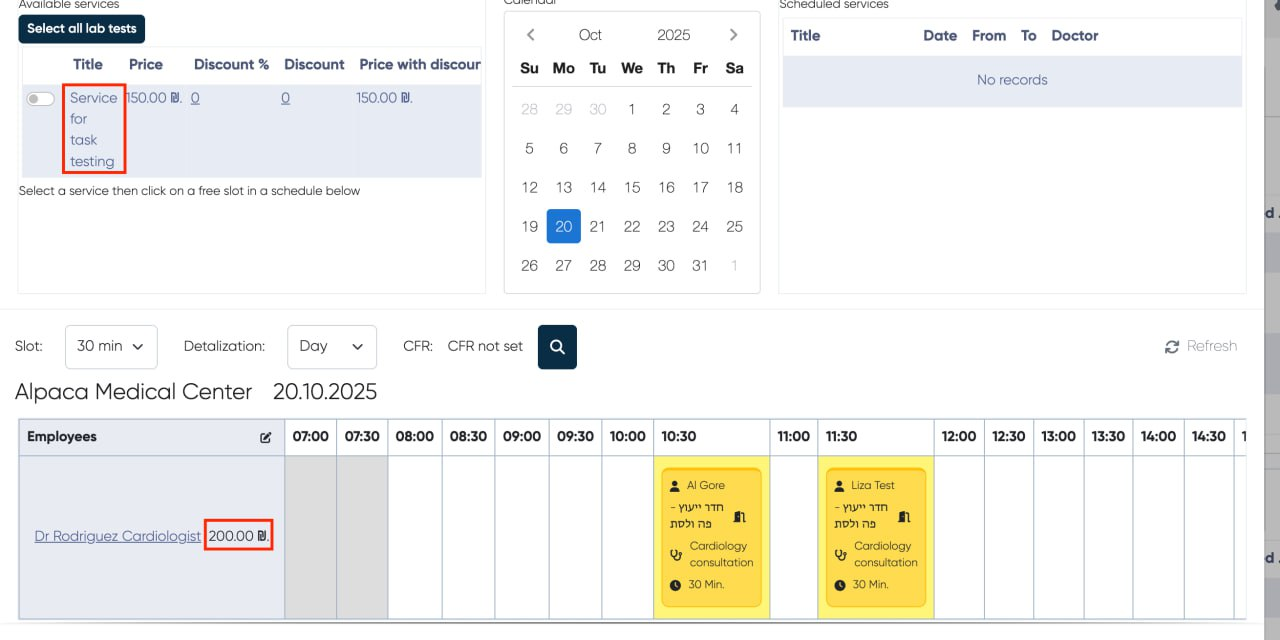Click the stethoscope icon in Liza Test appointment
The width and height of the screenshot is (1280, 640).
842,554
